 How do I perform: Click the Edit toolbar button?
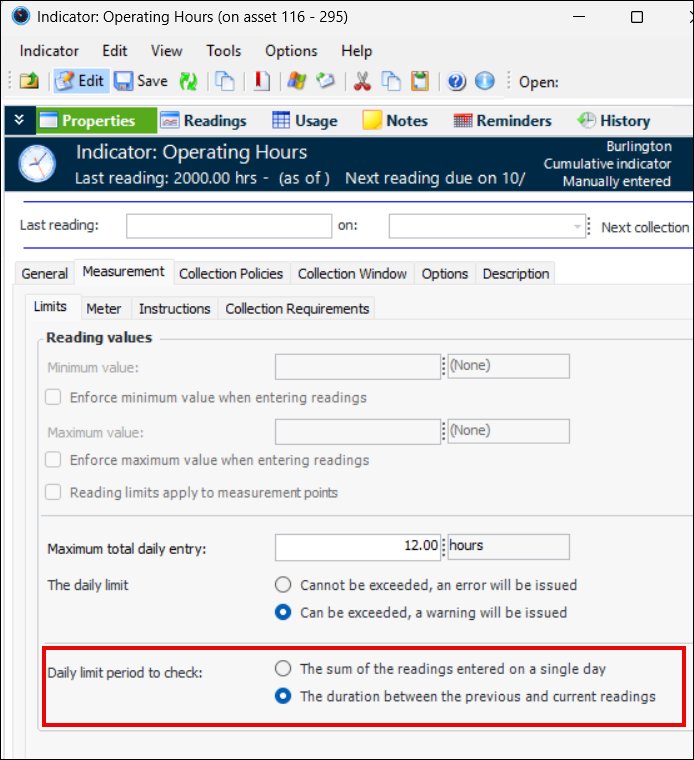[x=80, y=81]
